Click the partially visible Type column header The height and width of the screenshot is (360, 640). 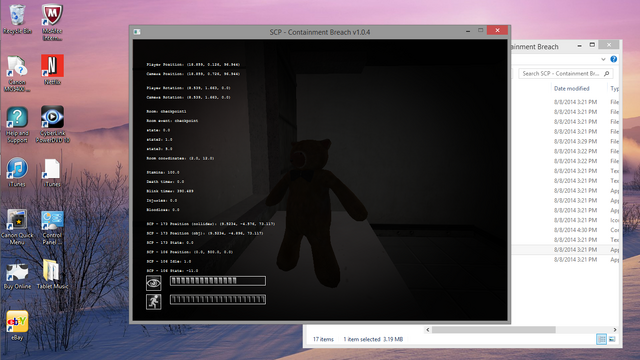pyautogui.click(x=614, y=89)
